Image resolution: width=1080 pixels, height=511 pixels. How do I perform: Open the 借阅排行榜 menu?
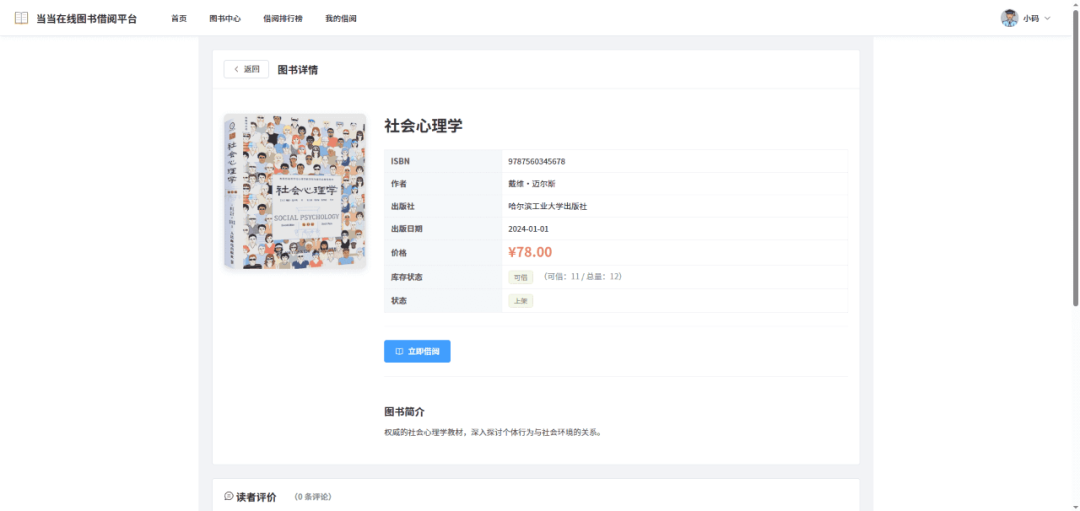pyautogui.click(x=282, y=19)
